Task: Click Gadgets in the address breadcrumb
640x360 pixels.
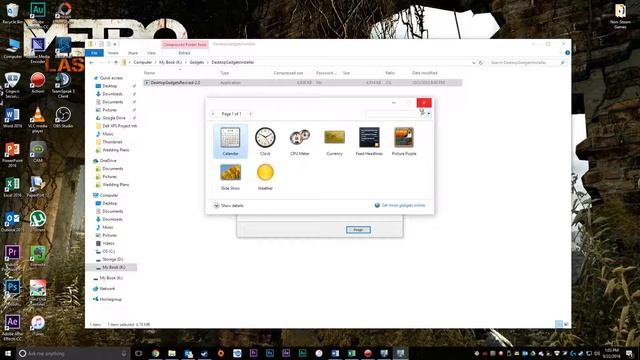Action: (x=197, y=62)
